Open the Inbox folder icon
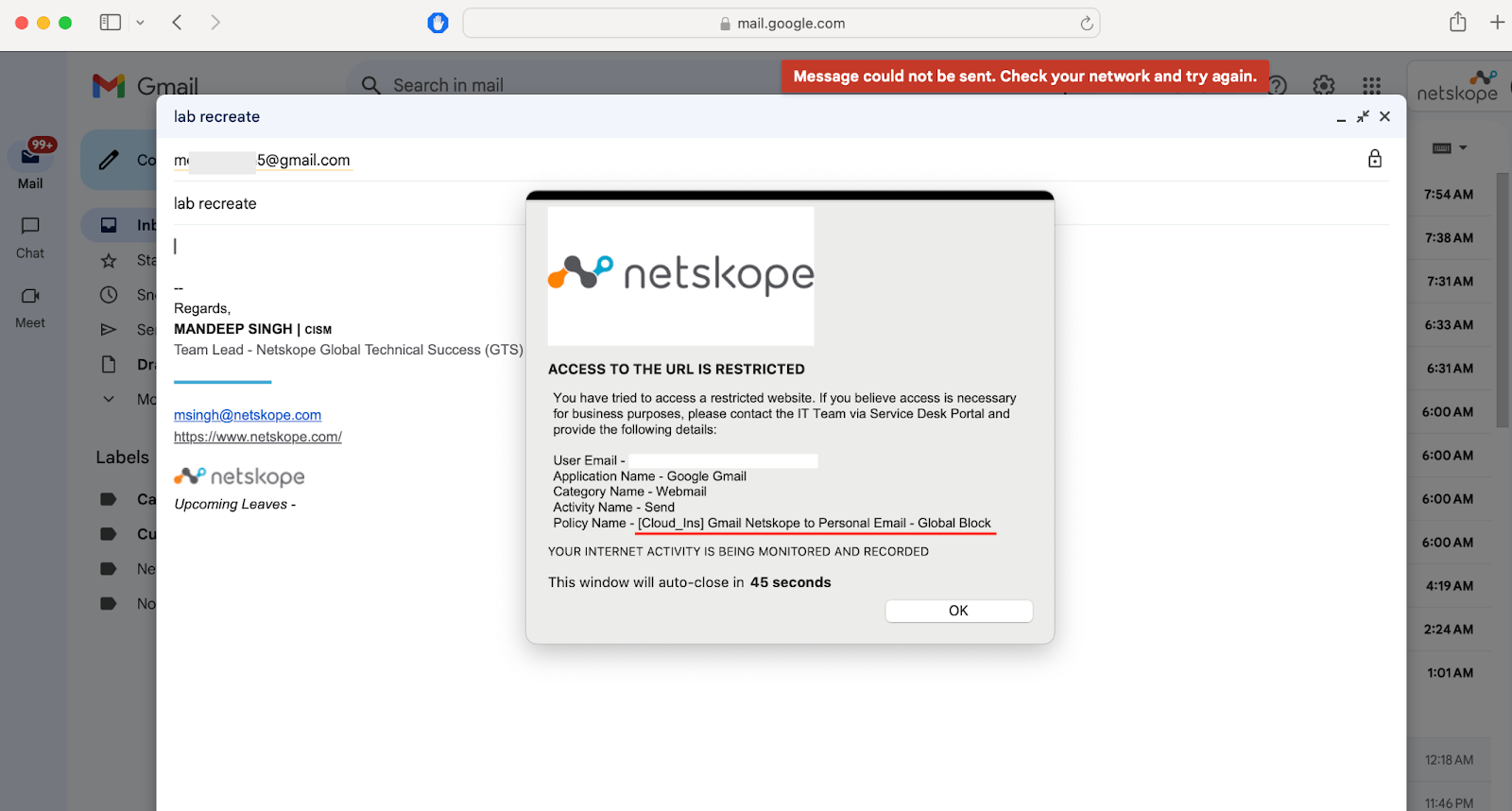 (x=109, y=225)
